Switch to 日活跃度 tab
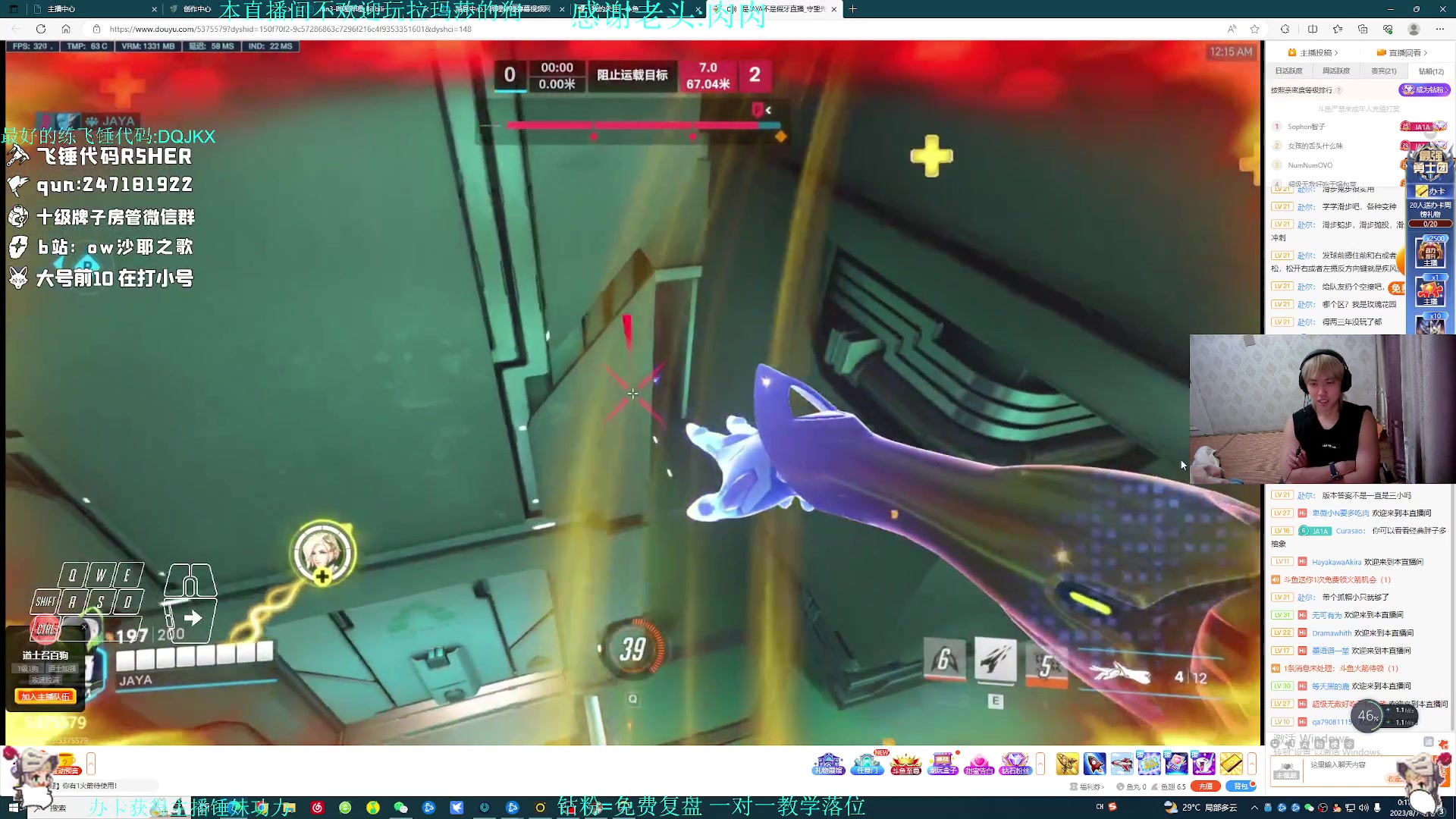 1288,71
